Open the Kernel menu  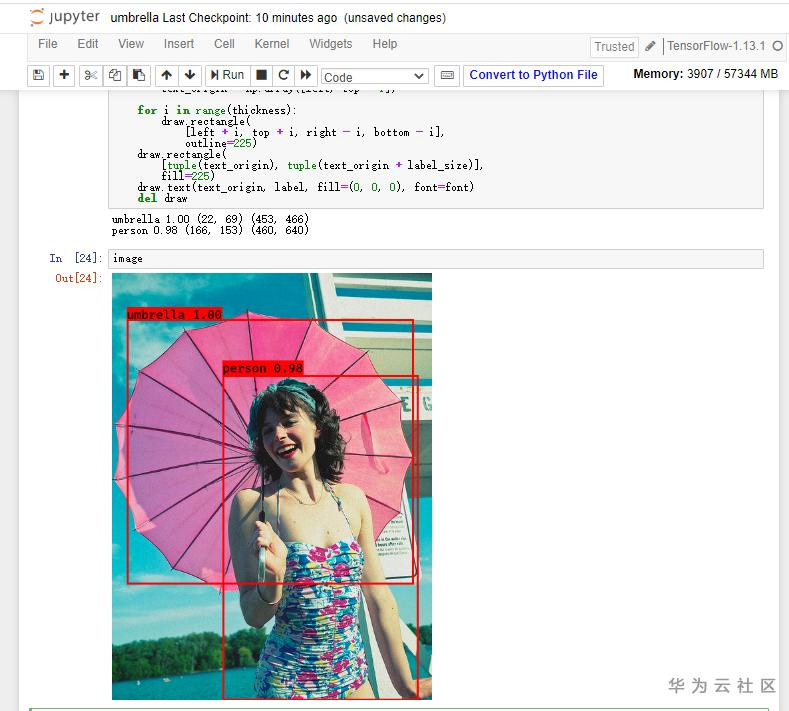272,44
